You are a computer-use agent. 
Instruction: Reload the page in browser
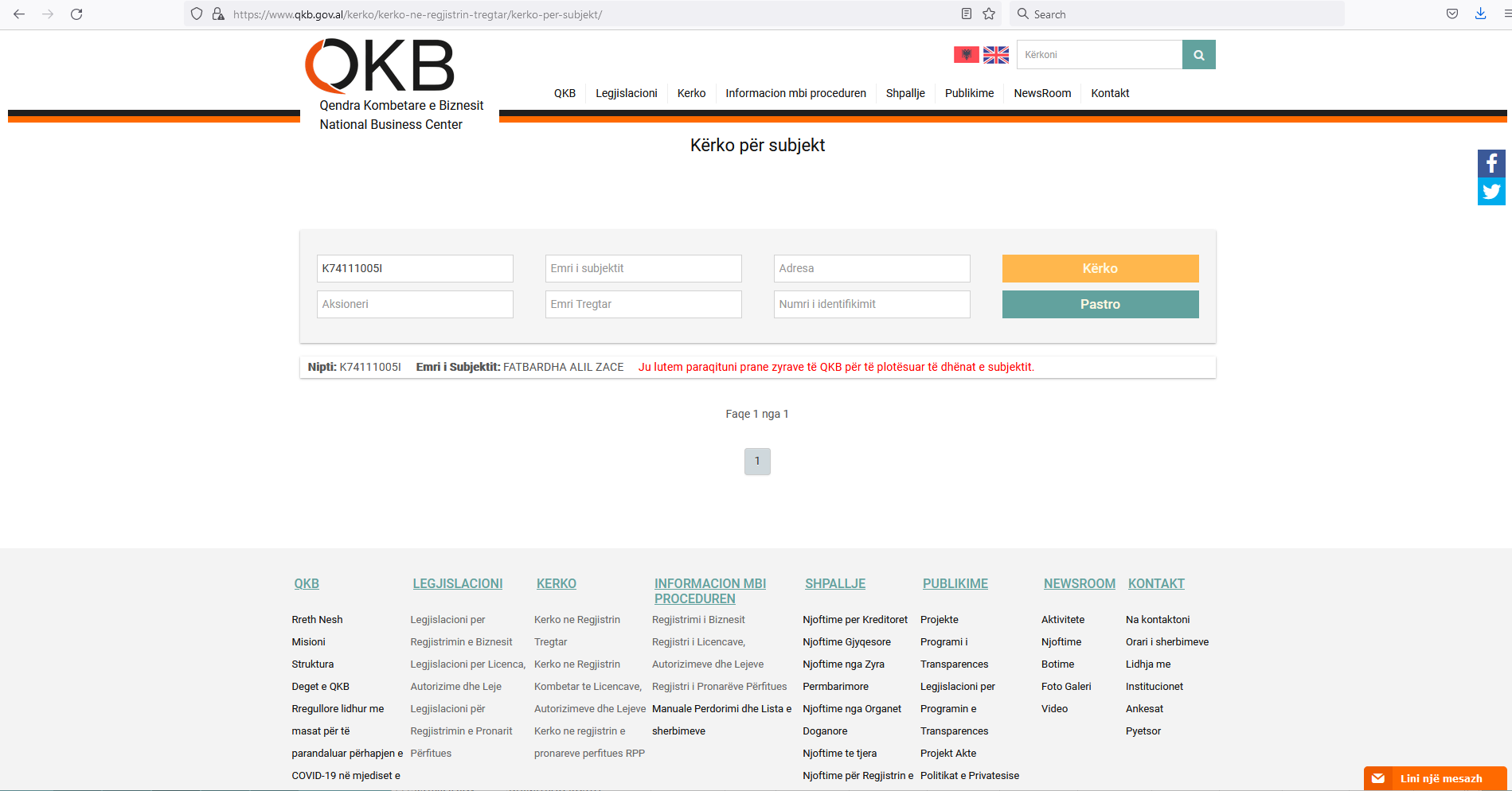[76, 14]
